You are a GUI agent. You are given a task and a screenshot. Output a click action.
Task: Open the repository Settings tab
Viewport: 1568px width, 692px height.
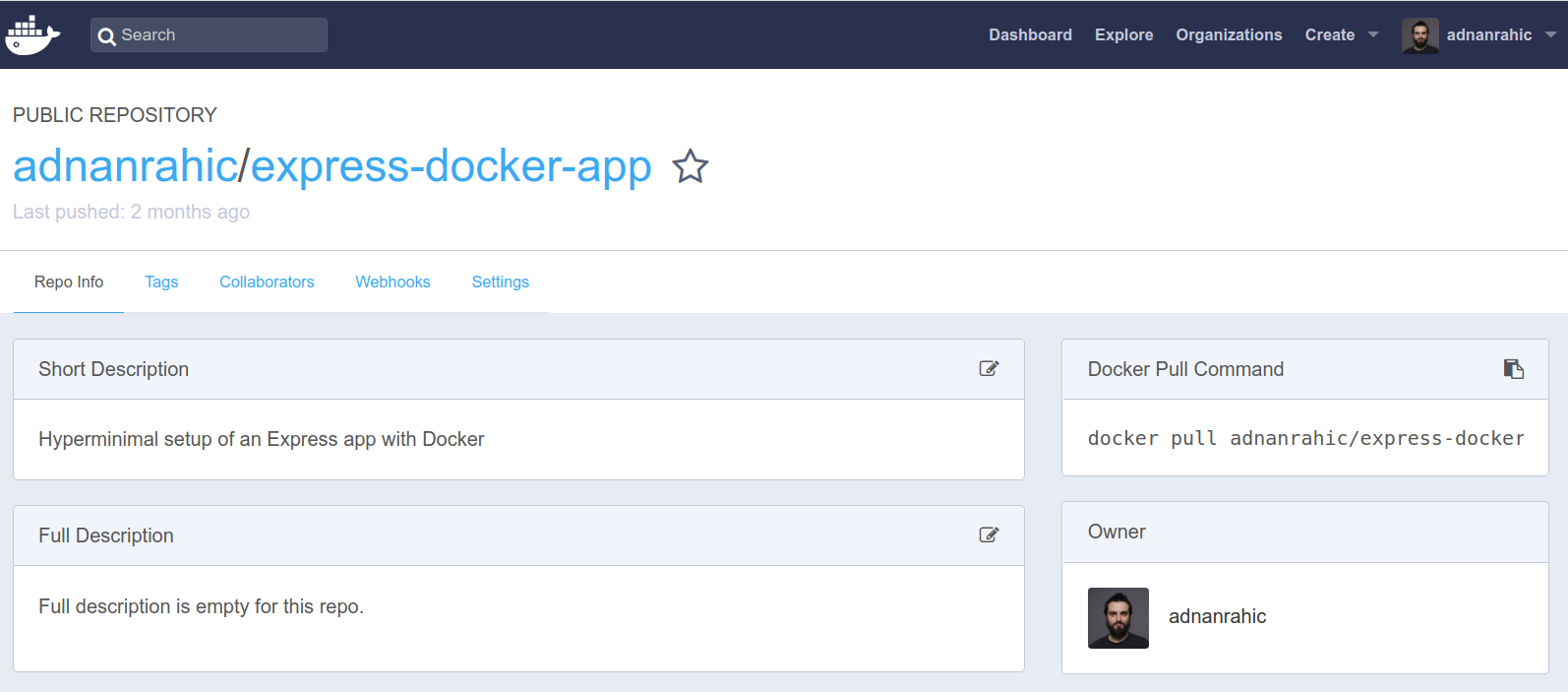pyautogui.click(x=500, y=283)
